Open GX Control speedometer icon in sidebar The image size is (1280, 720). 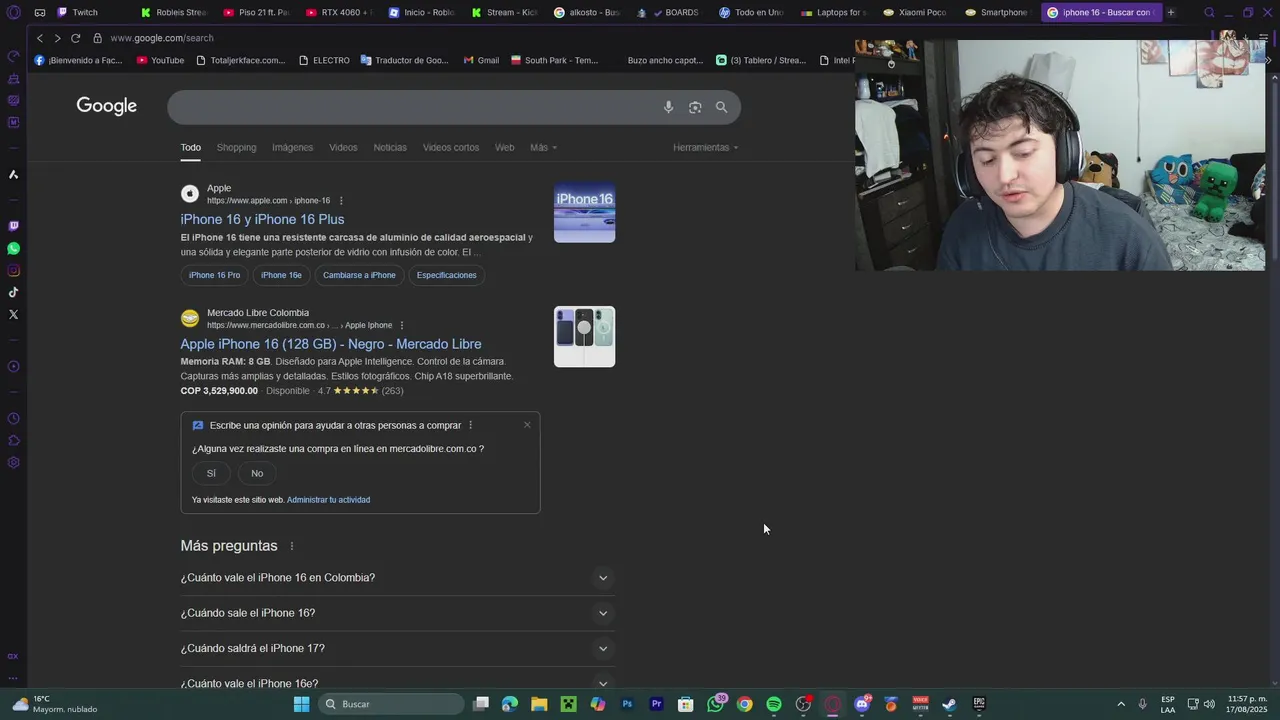13,56
